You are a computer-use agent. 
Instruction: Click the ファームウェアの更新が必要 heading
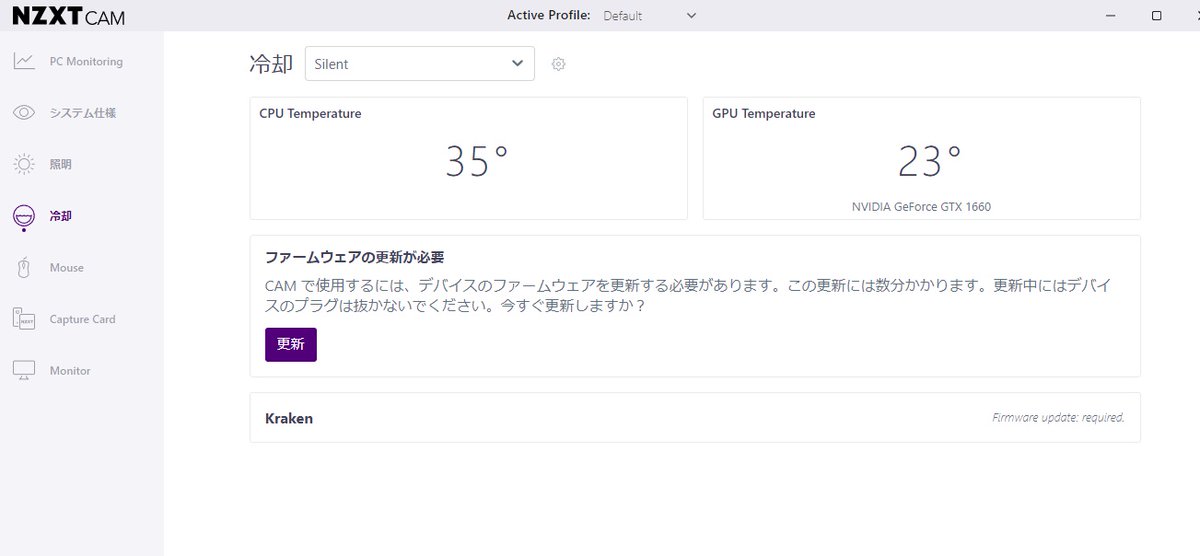[x=355, y=258]
